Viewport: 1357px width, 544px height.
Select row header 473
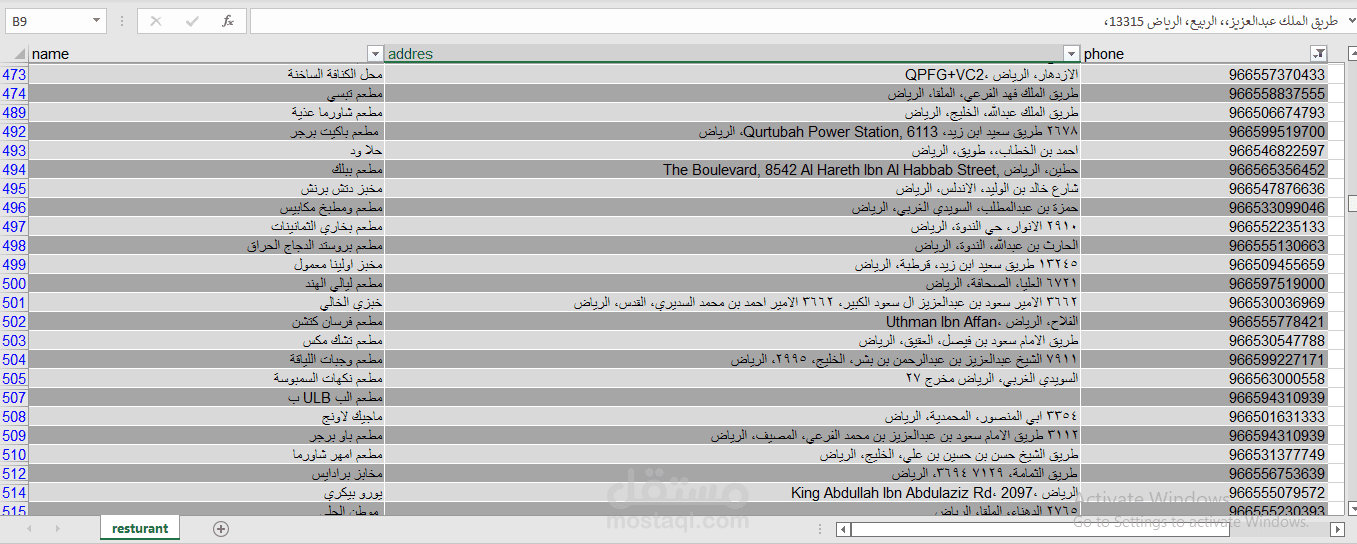coord(14,74)
